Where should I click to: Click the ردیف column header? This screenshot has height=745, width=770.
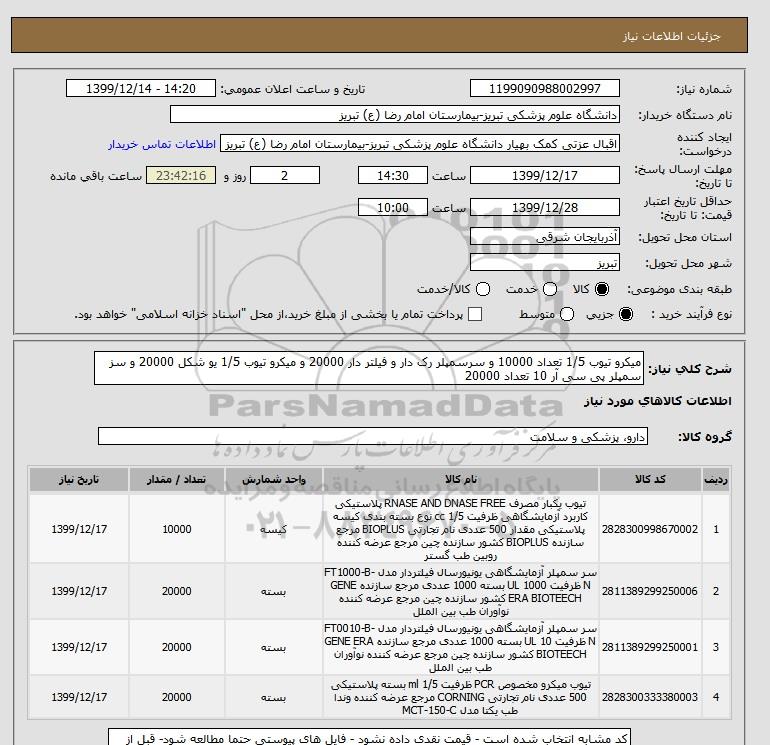(x=716, y=479)
